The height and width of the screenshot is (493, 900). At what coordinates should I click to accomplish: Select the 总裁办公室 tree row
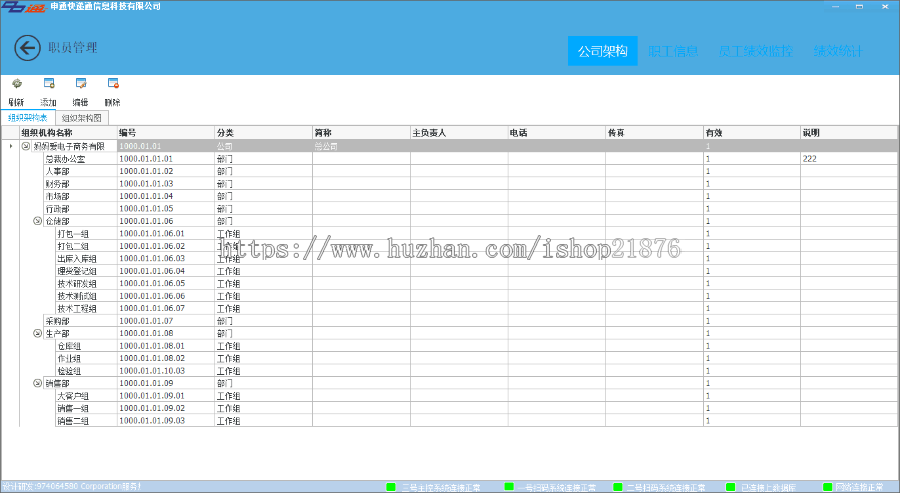pos(65,159)
